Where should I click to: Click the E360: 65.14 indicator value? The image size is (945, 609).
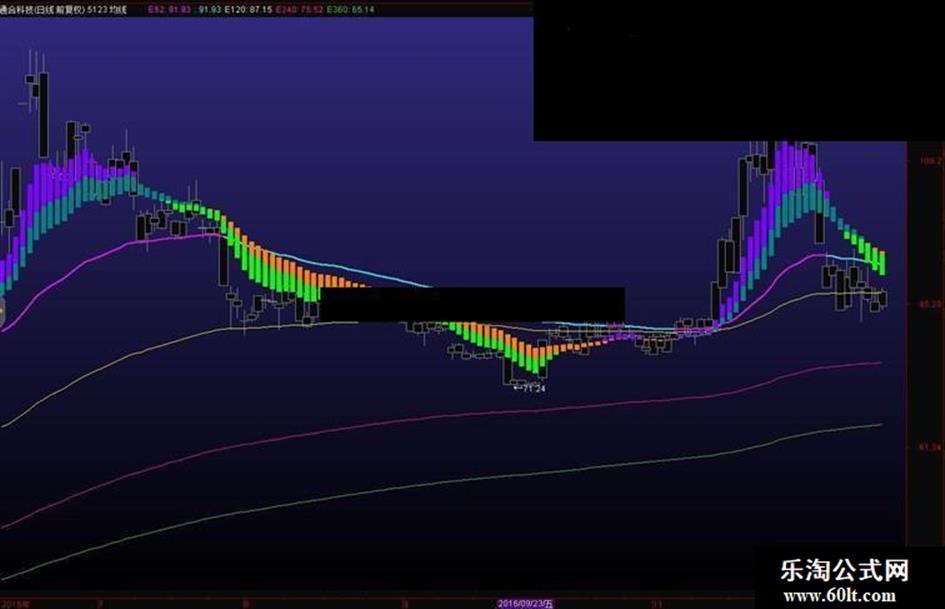(x=351, y=10)
